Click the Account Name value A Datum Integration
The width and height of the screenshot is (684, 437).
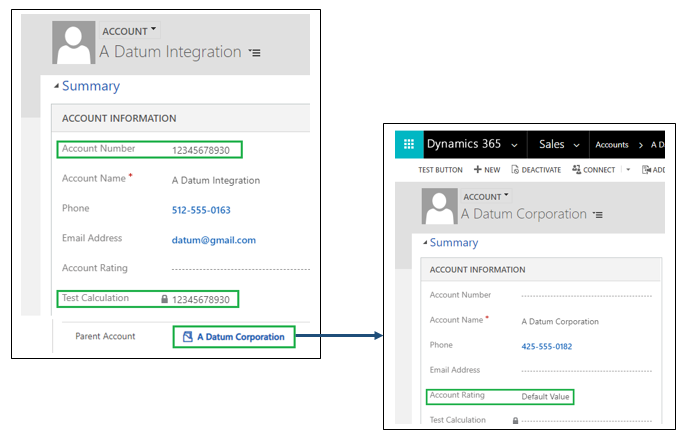coord(216,181)
